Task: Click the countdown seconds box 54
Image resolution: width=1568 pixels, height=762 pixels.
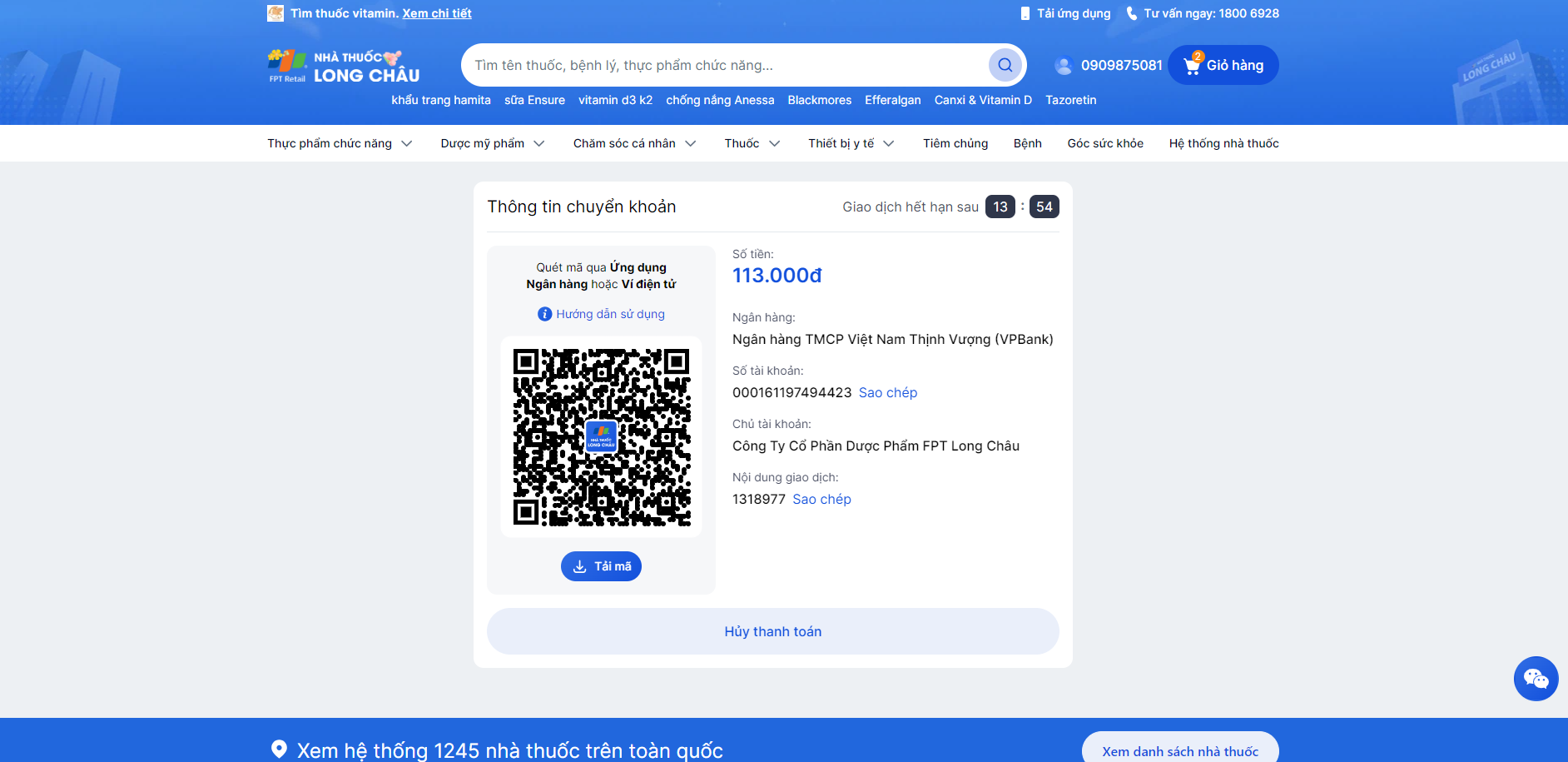Action: [1045, 207]
